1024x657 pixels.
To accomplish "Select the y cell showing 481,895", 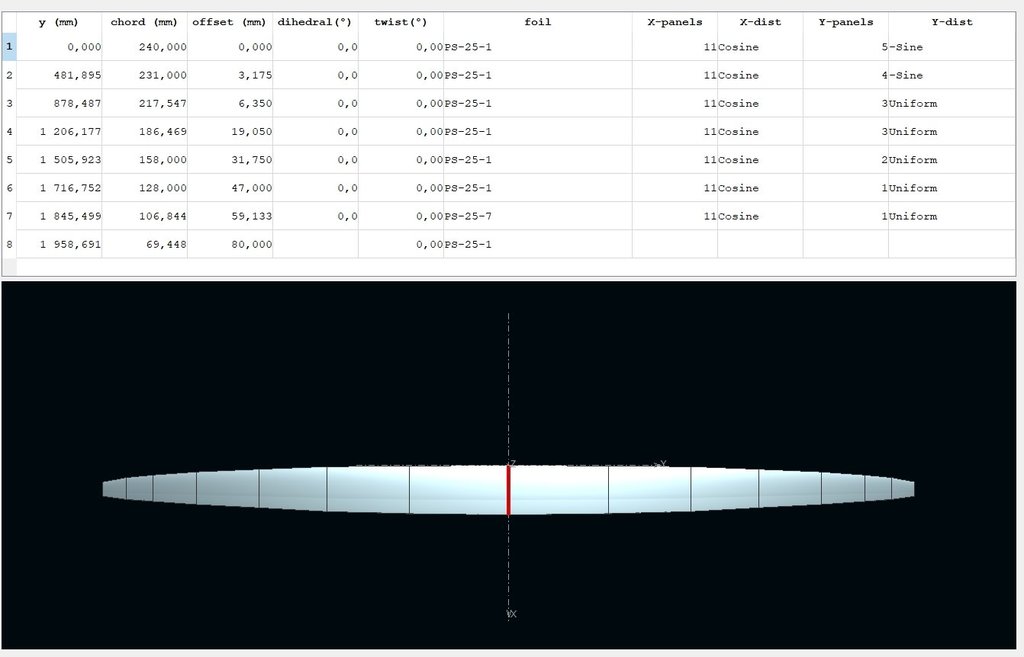I will (59, 75).
